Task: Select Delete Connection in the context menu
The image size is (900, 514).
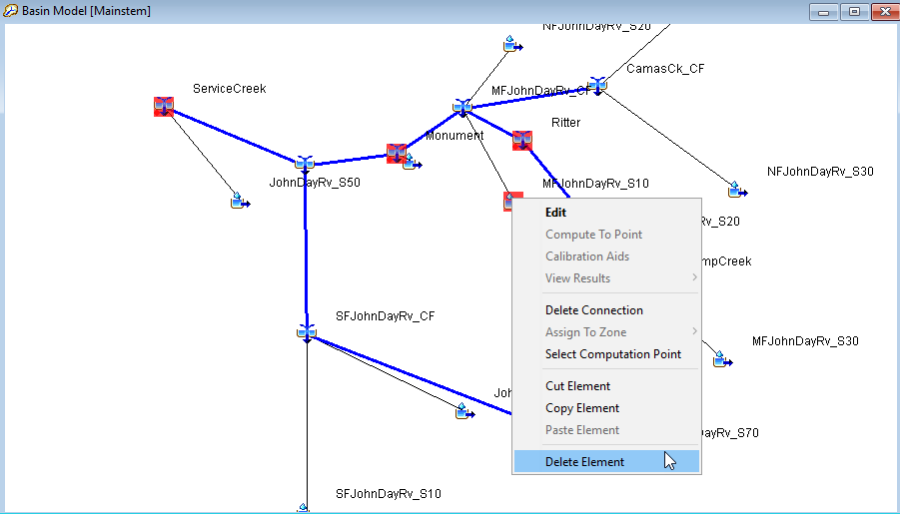Action: 594,310
